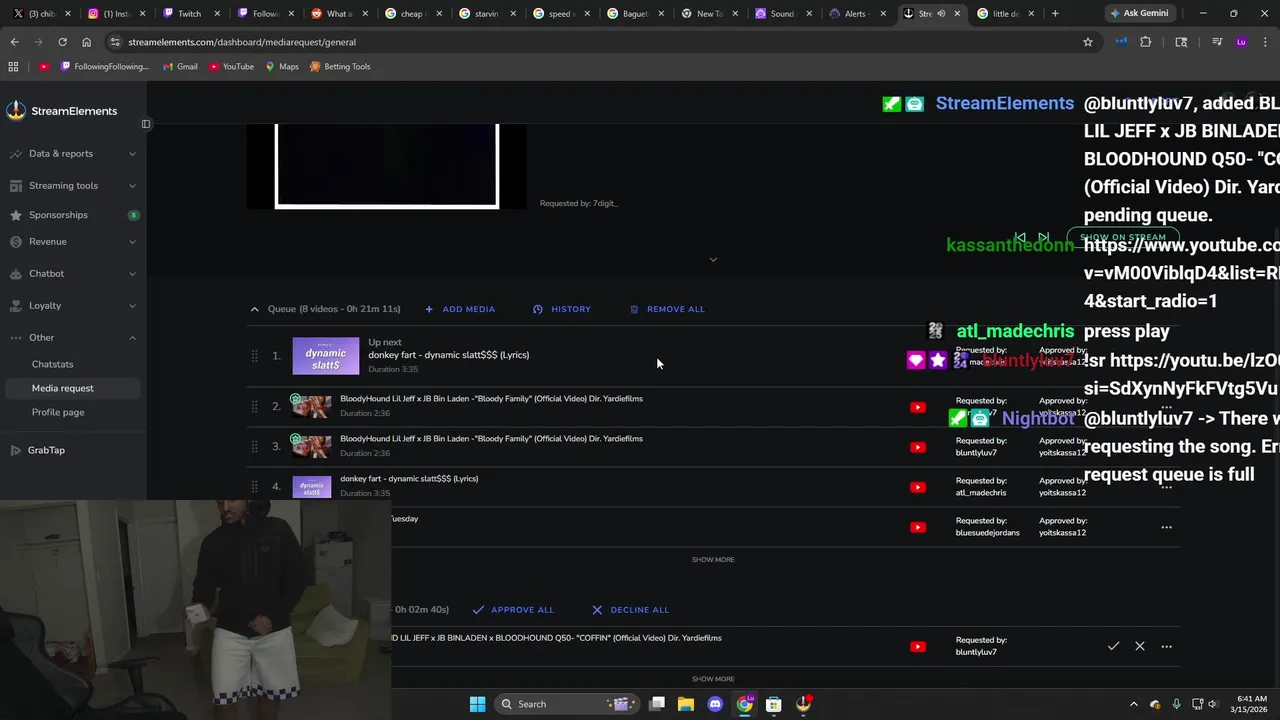Open the StreamElements logo home link
The width and height of the screenshot is (1280, 720).
click(61, 111)
